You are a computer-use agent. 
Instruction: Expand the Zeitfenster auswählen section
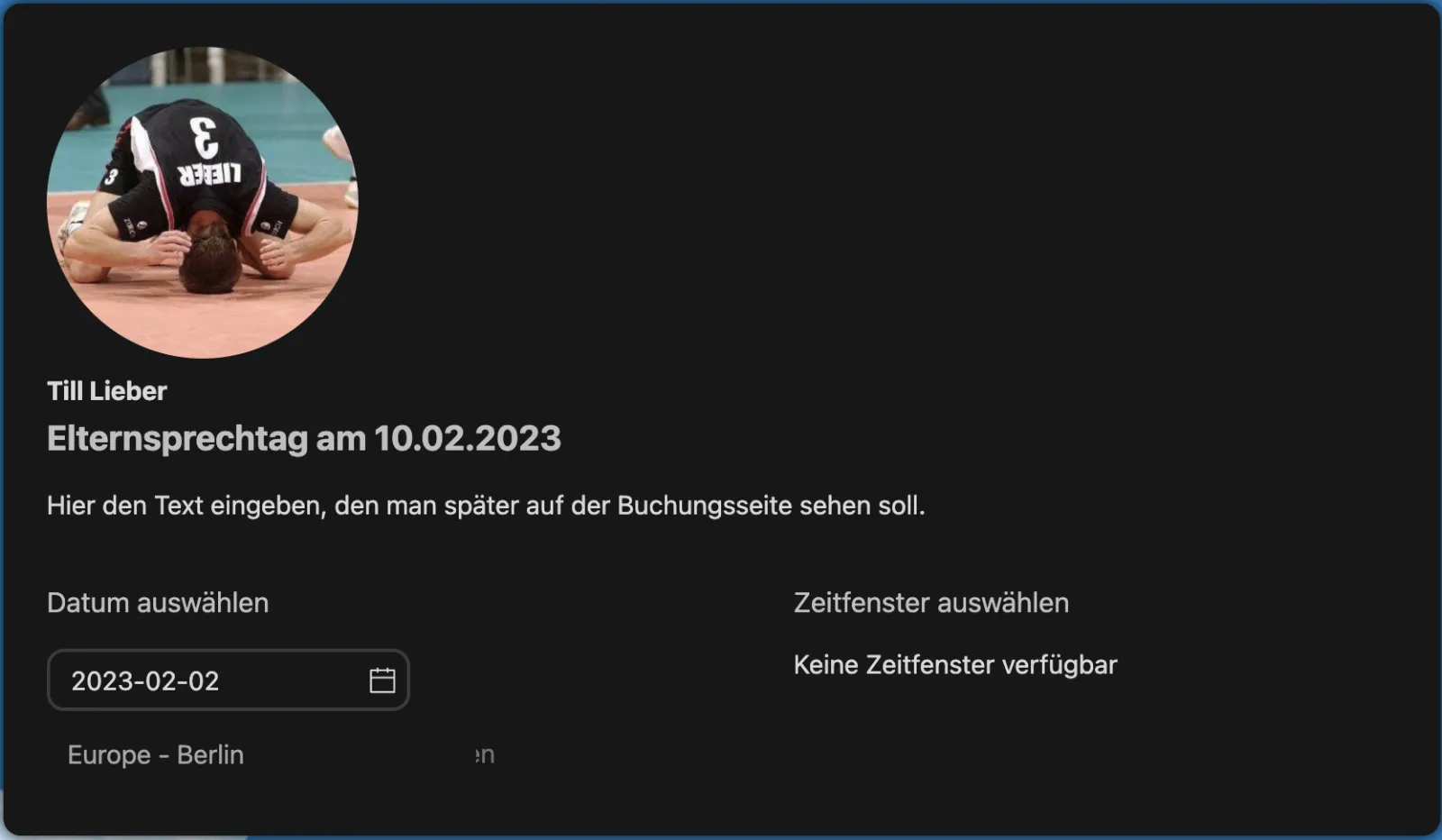pos(930,602)
